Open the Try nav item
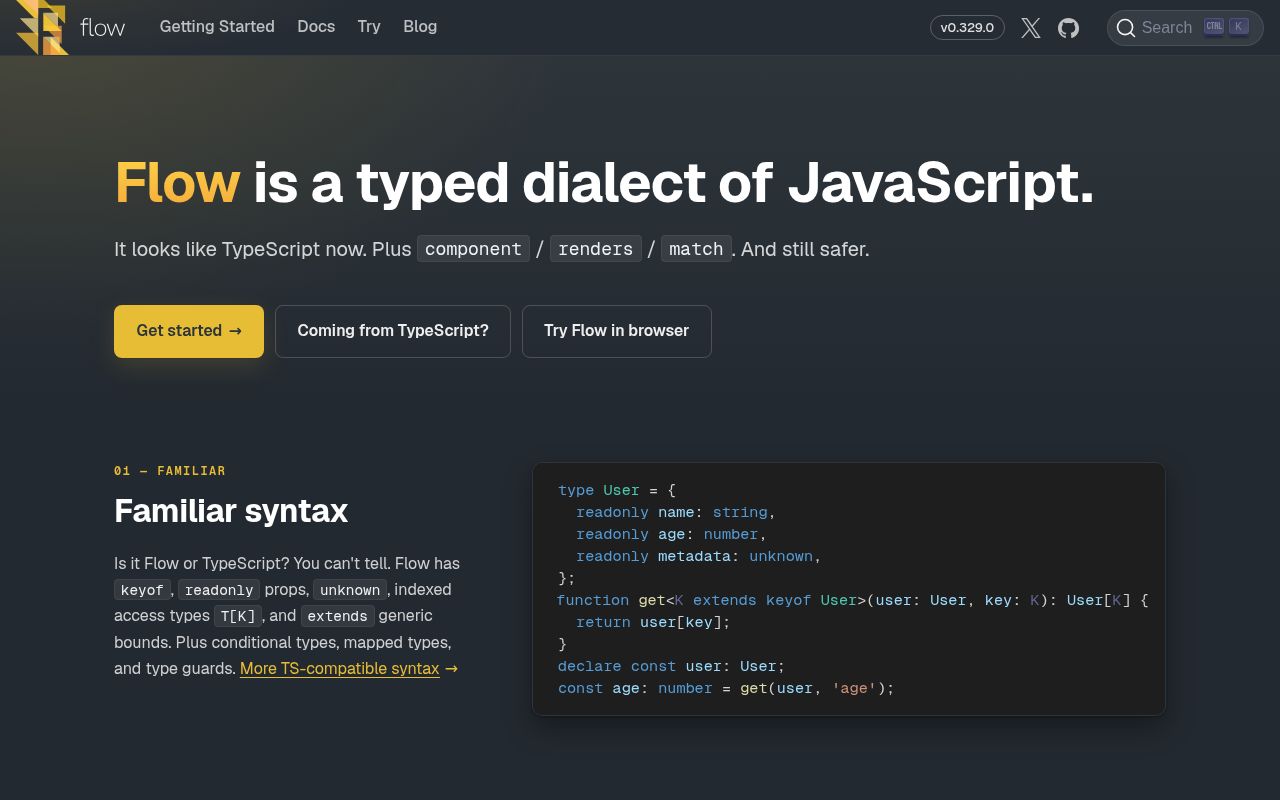Image resolution: width=1280 pixels, height=800 pixels. (x=369, y=27)
